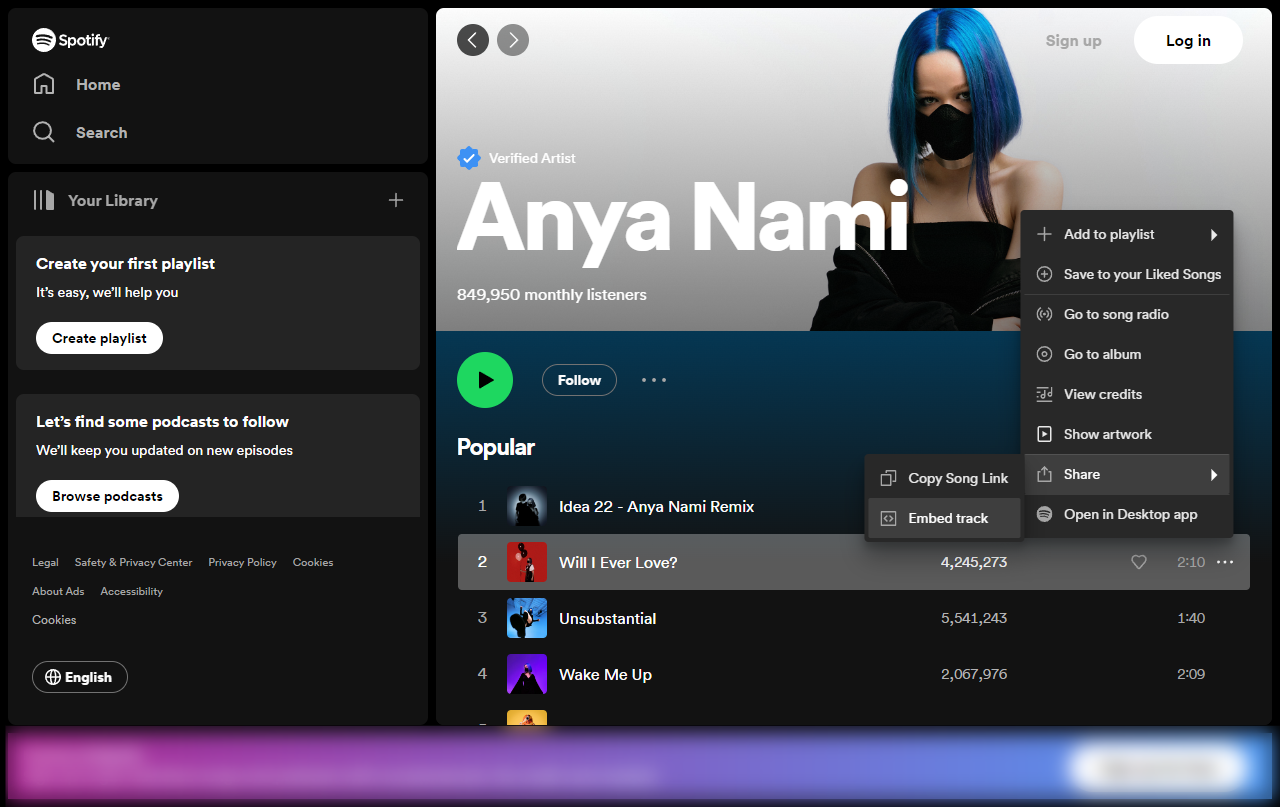The image size is (1280, 807).
Task: Navigate forward with the right arrow button
Action: click(x=513, y=40)
